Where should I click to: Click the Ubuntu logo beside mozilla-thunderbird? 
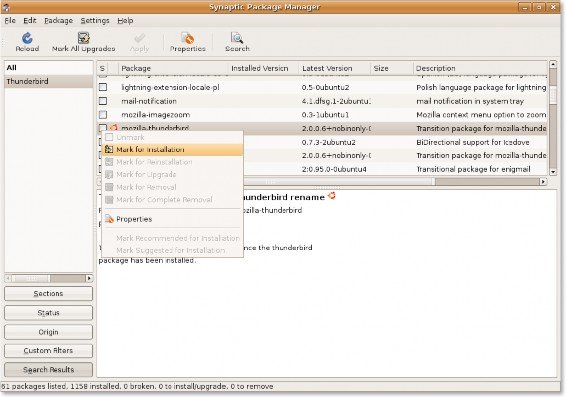click(114, 127)
